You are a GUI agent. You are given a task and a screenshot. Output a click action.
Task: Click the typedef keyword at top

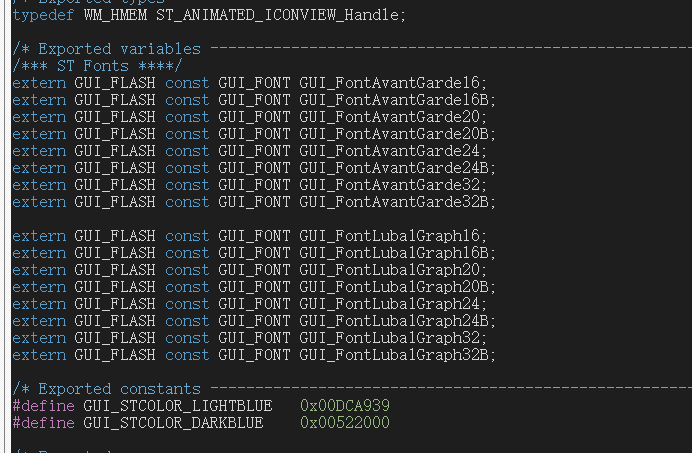[x=43, y=15]
